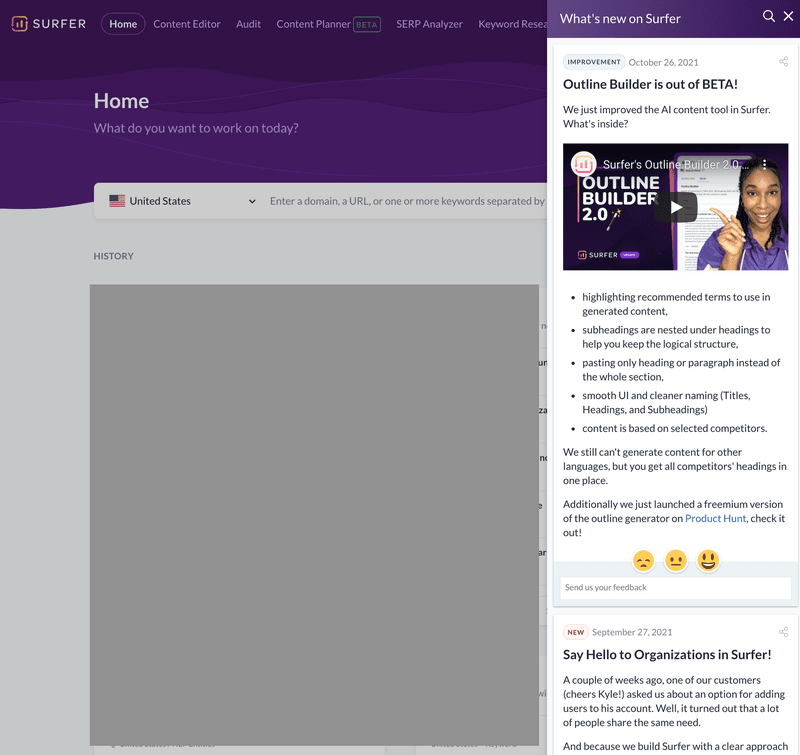Click the channel logo on video thumbnail
This screenshot has height=755, width=800.
[584, 164]
